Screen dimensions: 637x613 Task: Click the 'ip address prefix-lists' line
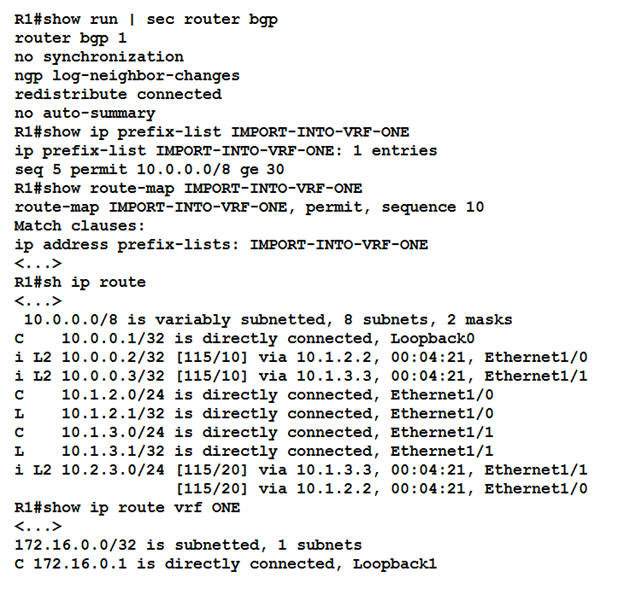coord(221,244)
